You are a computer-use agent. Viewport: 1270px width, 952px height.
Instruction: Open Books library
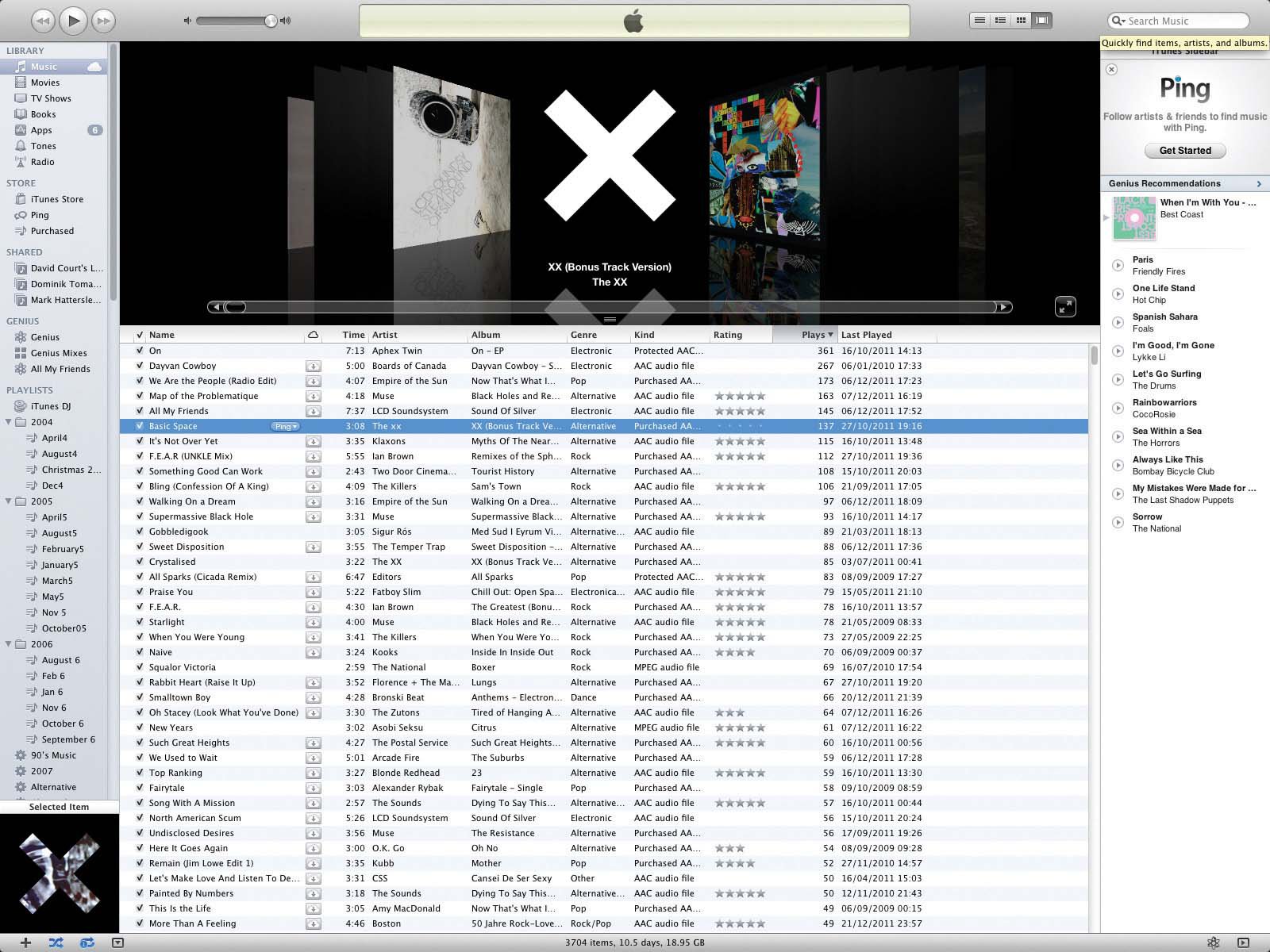(43, 114)
